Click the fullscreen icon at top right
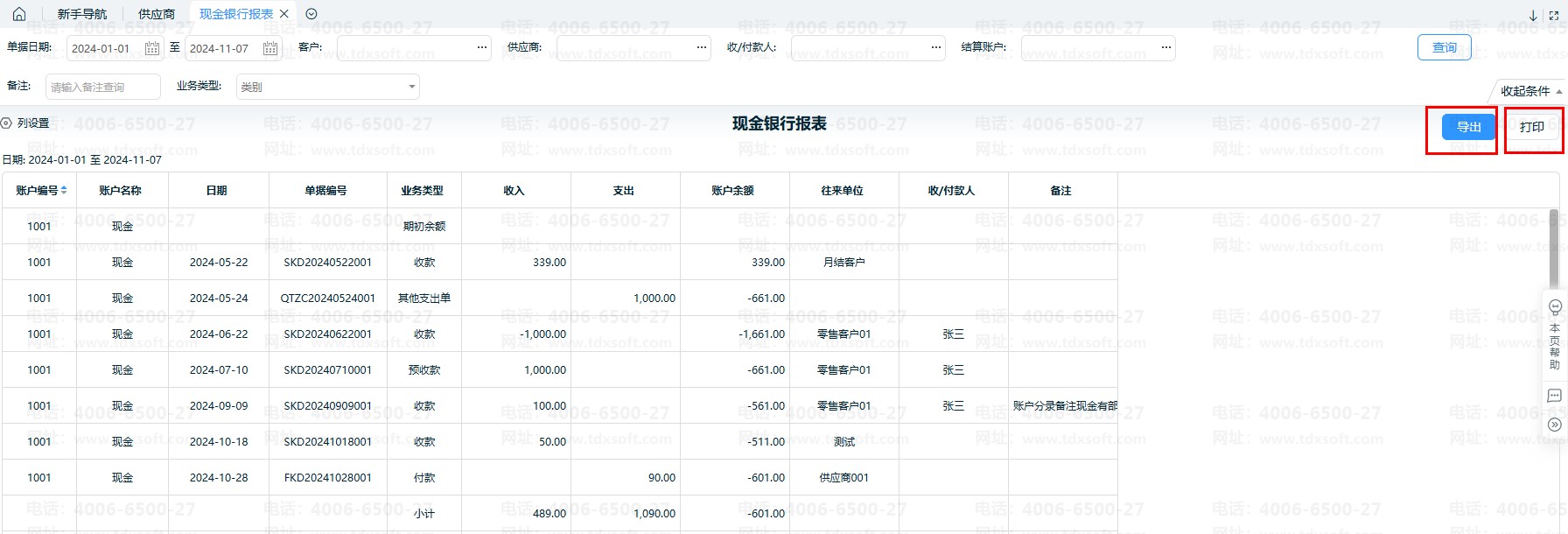The width and height of the screenshot is (1568, 534). click(x=1554, y=16)
